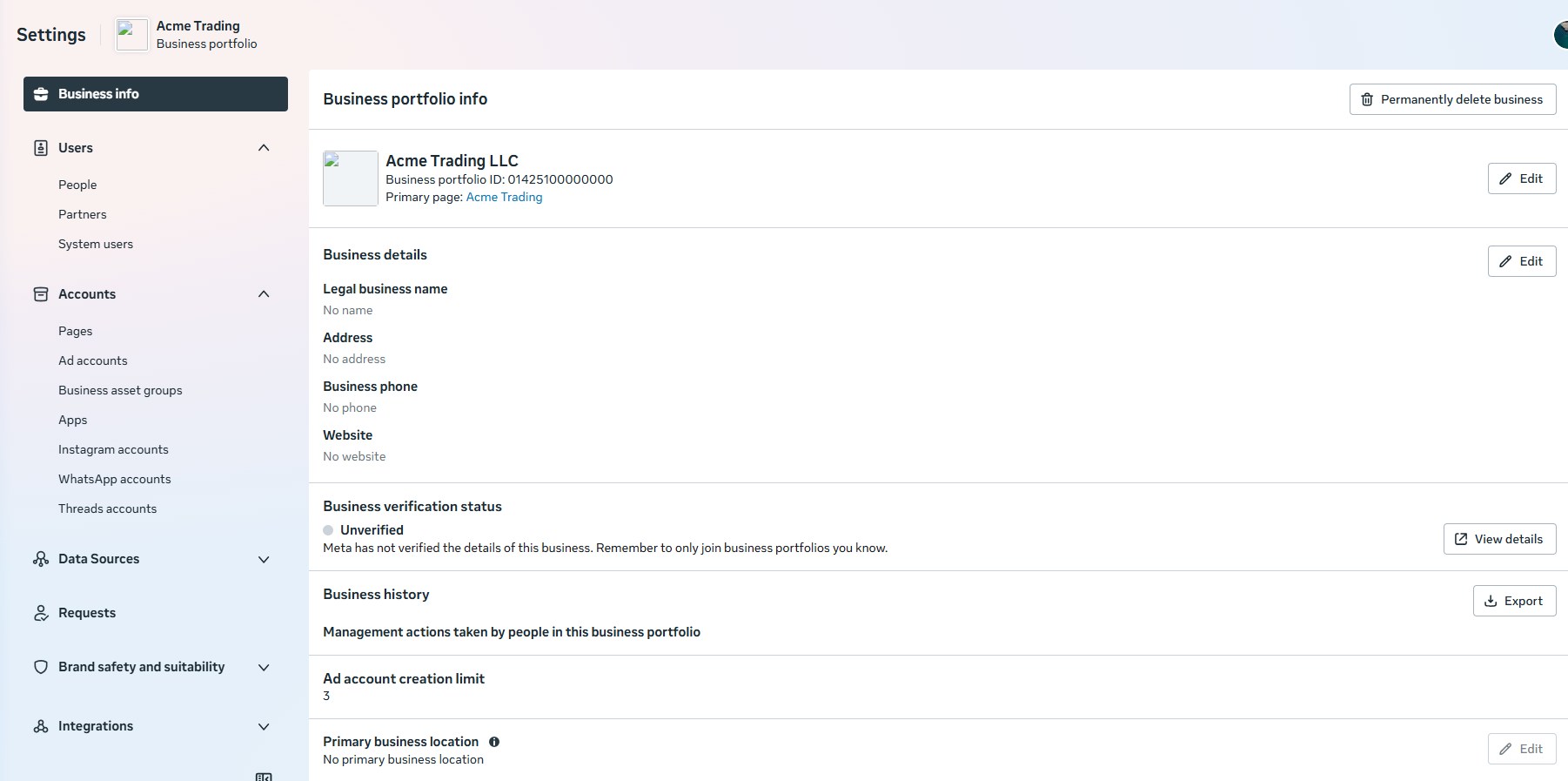The width and height of the screenshot is (1568, 781).
Task: Click the 'No phone' value
Action: 350,407
